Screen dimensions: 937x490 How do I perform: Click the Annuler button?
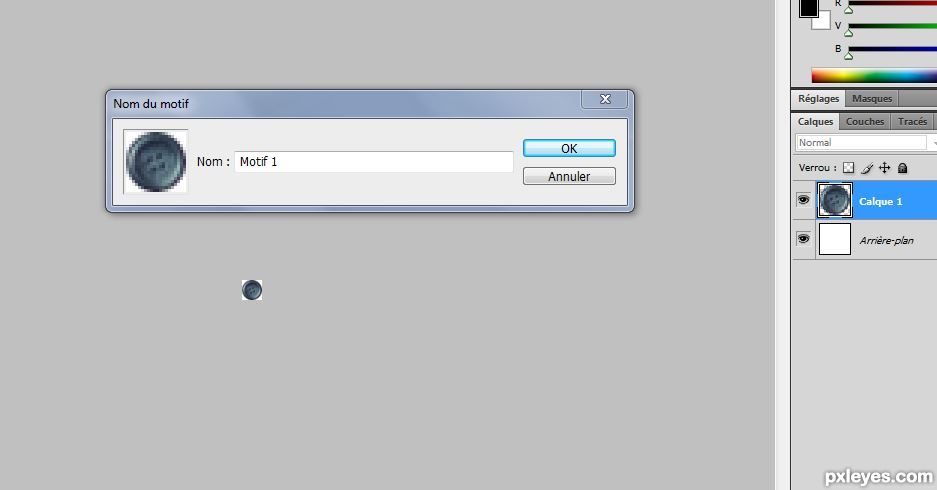pyautogui.click(x=569, y=176)
